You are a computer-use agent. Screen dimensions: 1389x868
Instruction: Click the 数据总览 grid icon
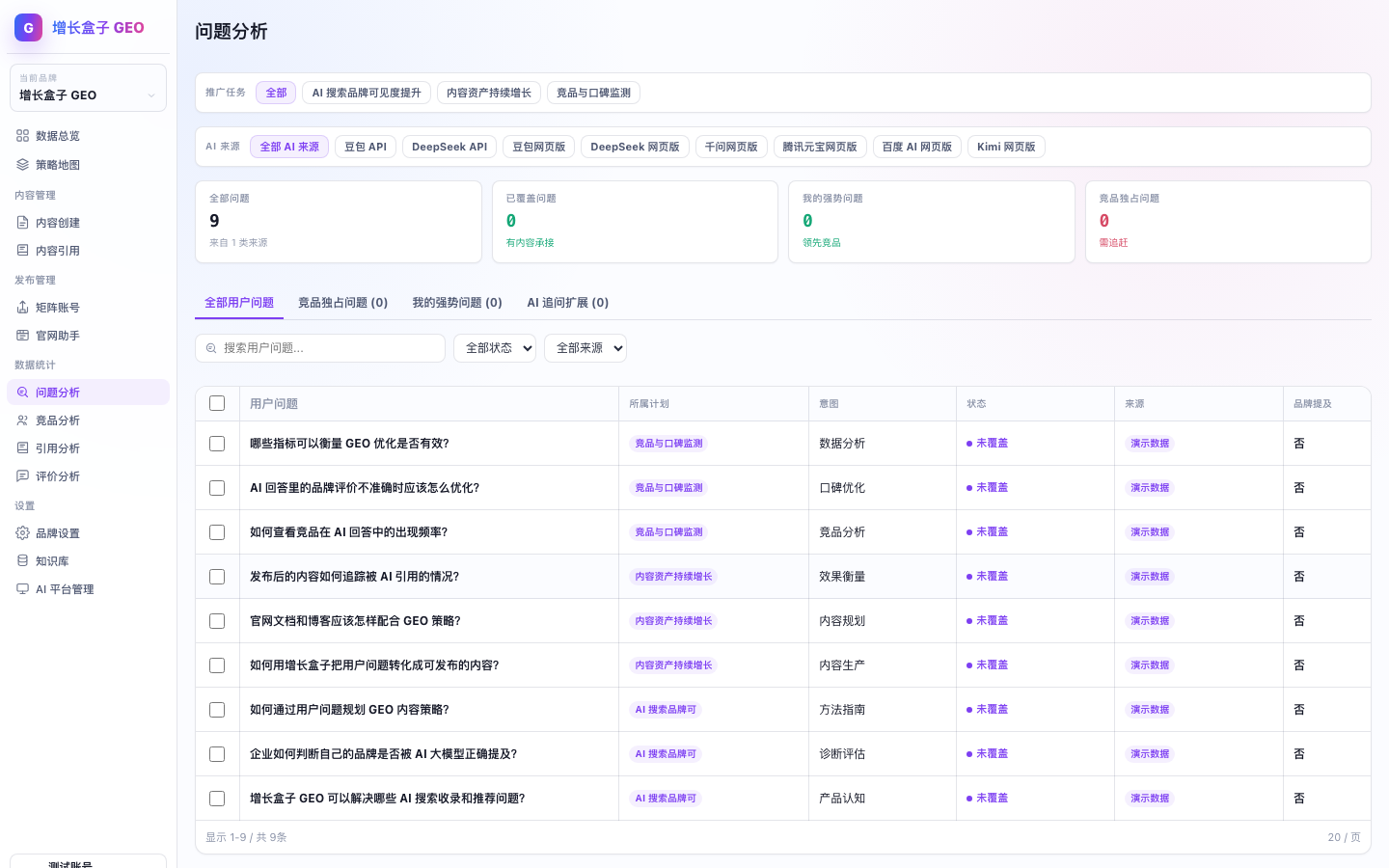click(x=23, y=136)
